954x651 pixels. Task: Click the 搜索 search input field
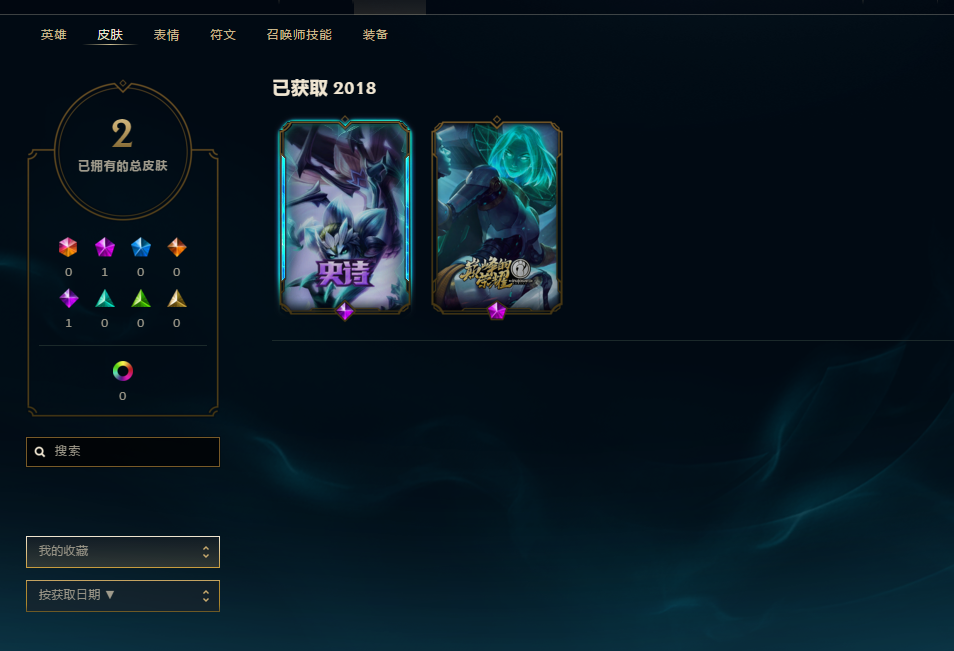pos(123,451)
